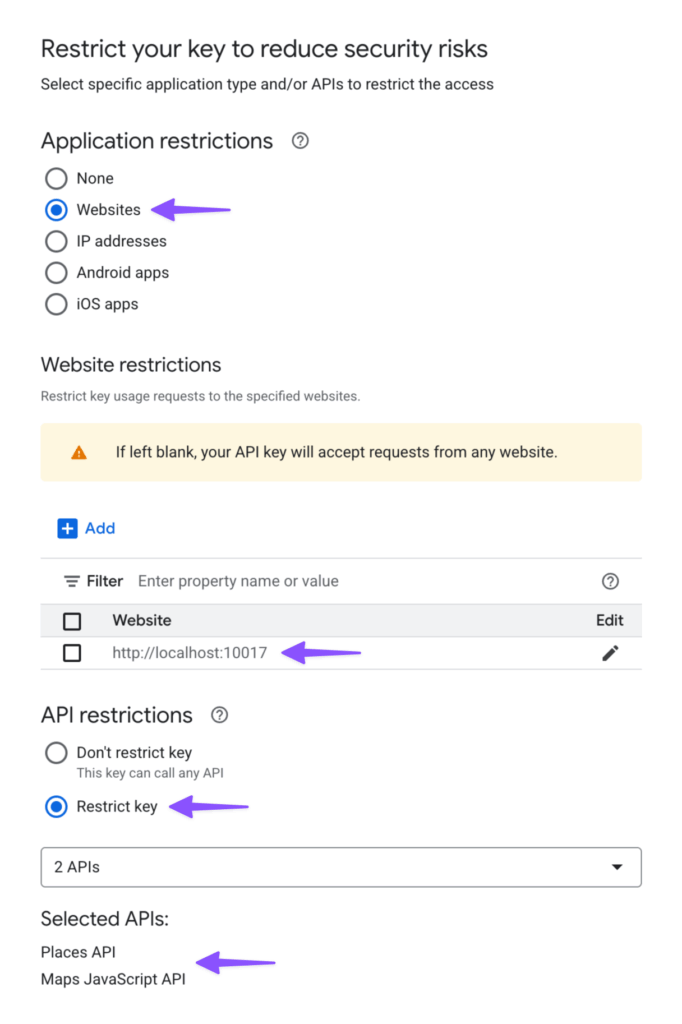Click the http://localhost:10017 website entry
682x1024 pixels.
tap(190, 653)
